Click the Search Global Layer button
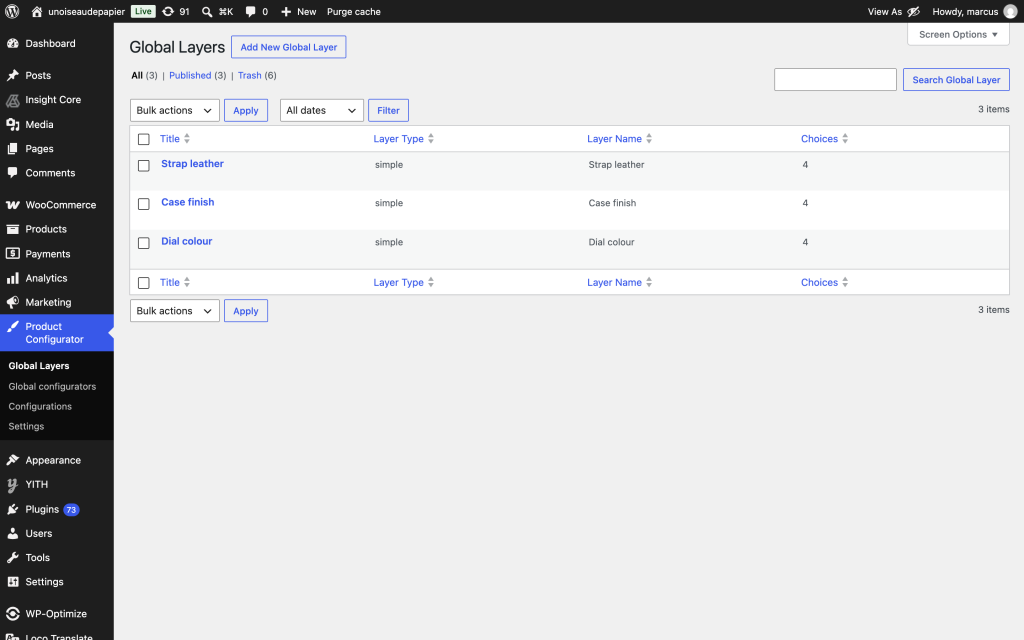The height and width of the screenshot is (640, 1024). click(956, 80)
